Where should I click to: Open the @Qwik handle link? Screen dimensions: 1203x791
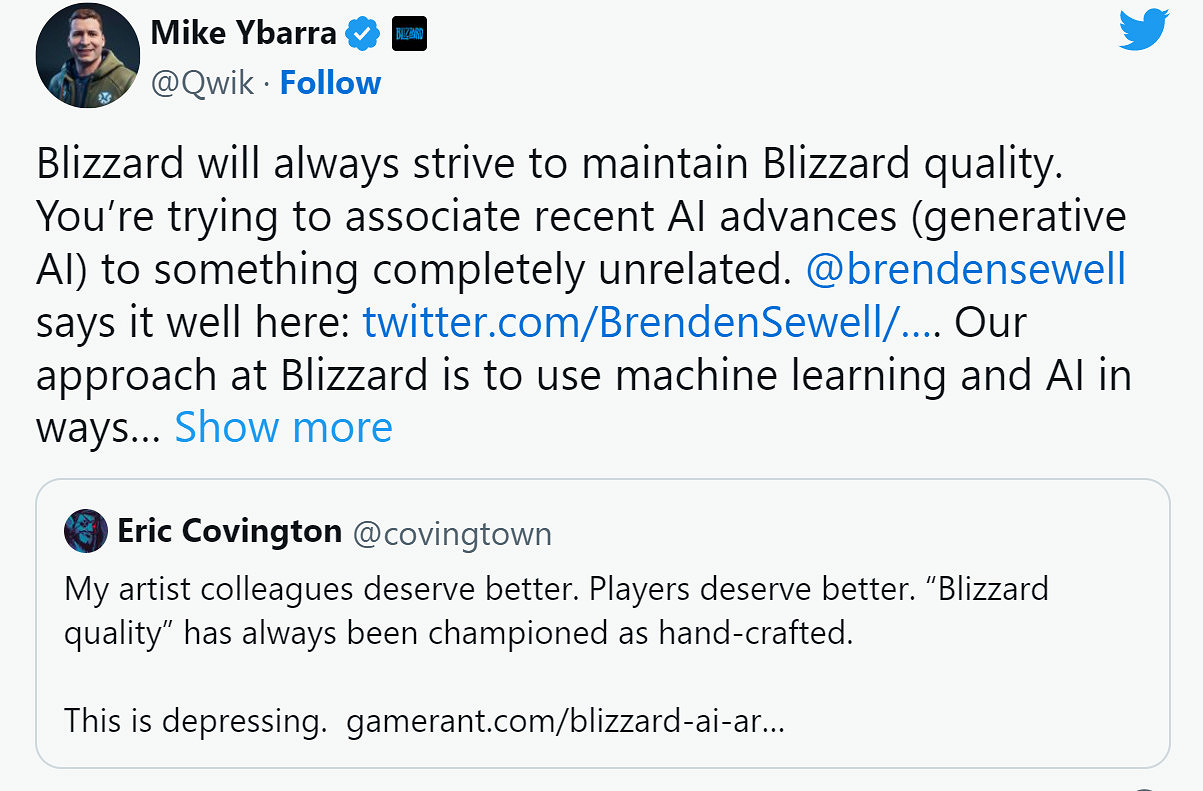pyautogui.click(x=202, y=83)
